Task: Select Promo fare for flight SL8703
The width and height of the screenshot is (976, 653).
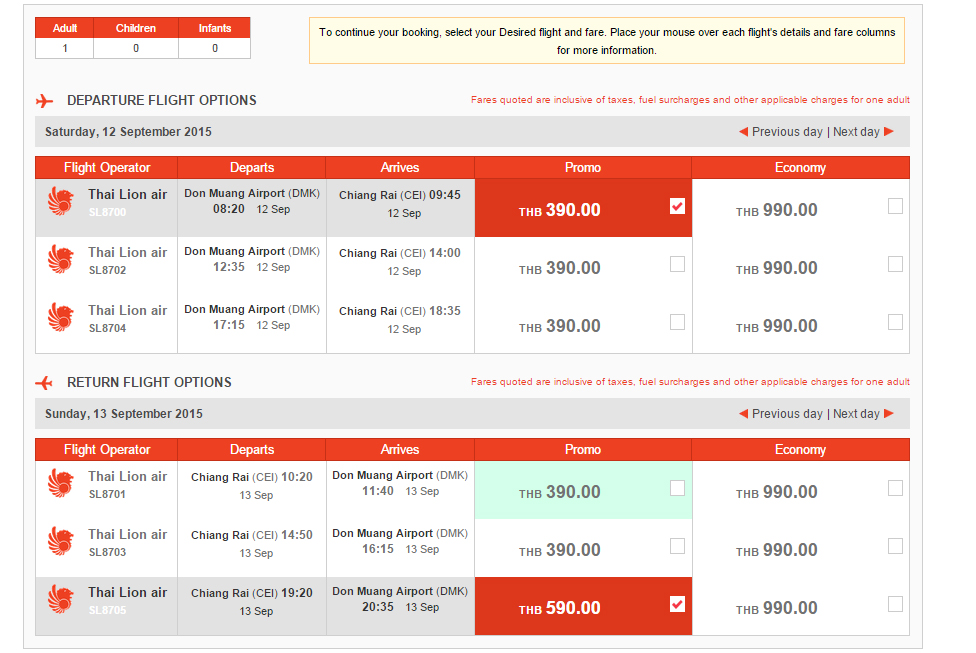Action: 677,546
